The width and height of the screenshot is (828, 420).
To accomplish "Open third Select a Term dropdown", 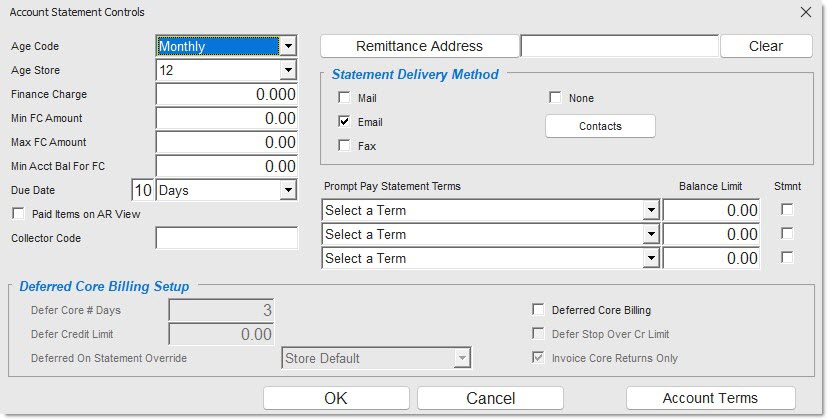I will click(x=650, y=258).
